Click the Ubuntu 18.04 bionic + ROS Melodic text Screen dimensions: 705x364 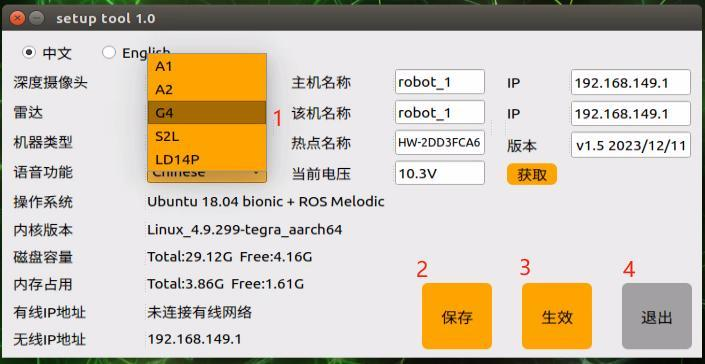pyautogui.click(x=266, y=201)
